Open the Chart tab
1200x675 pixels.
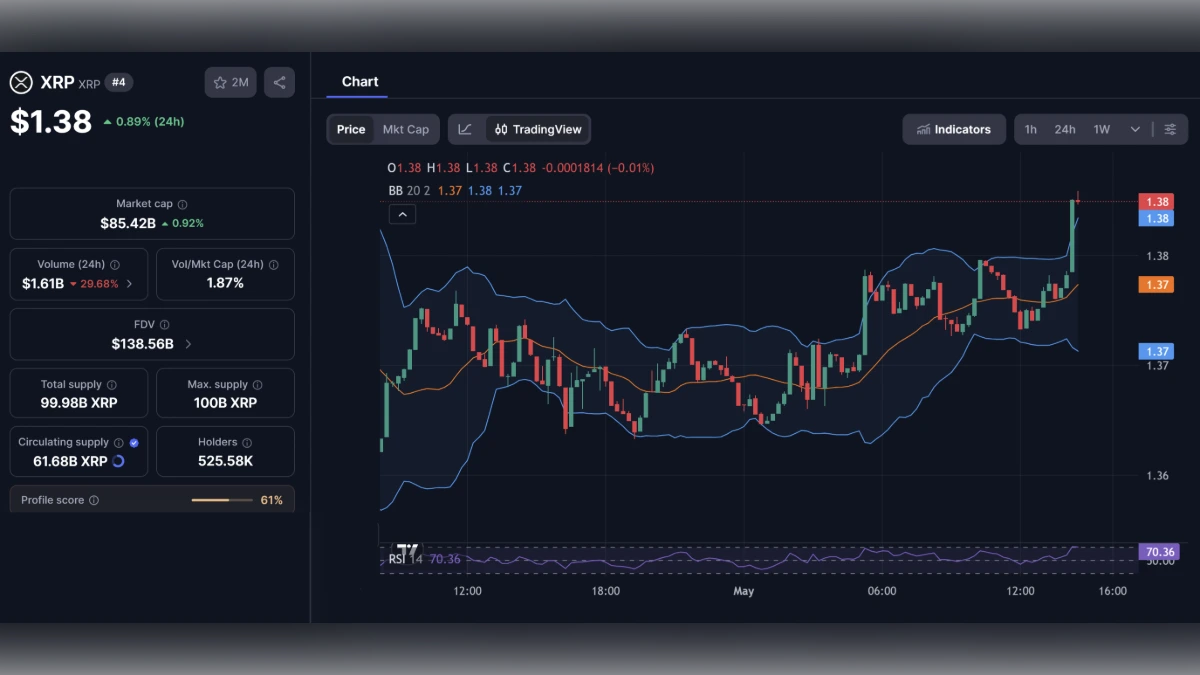[360, 82]
